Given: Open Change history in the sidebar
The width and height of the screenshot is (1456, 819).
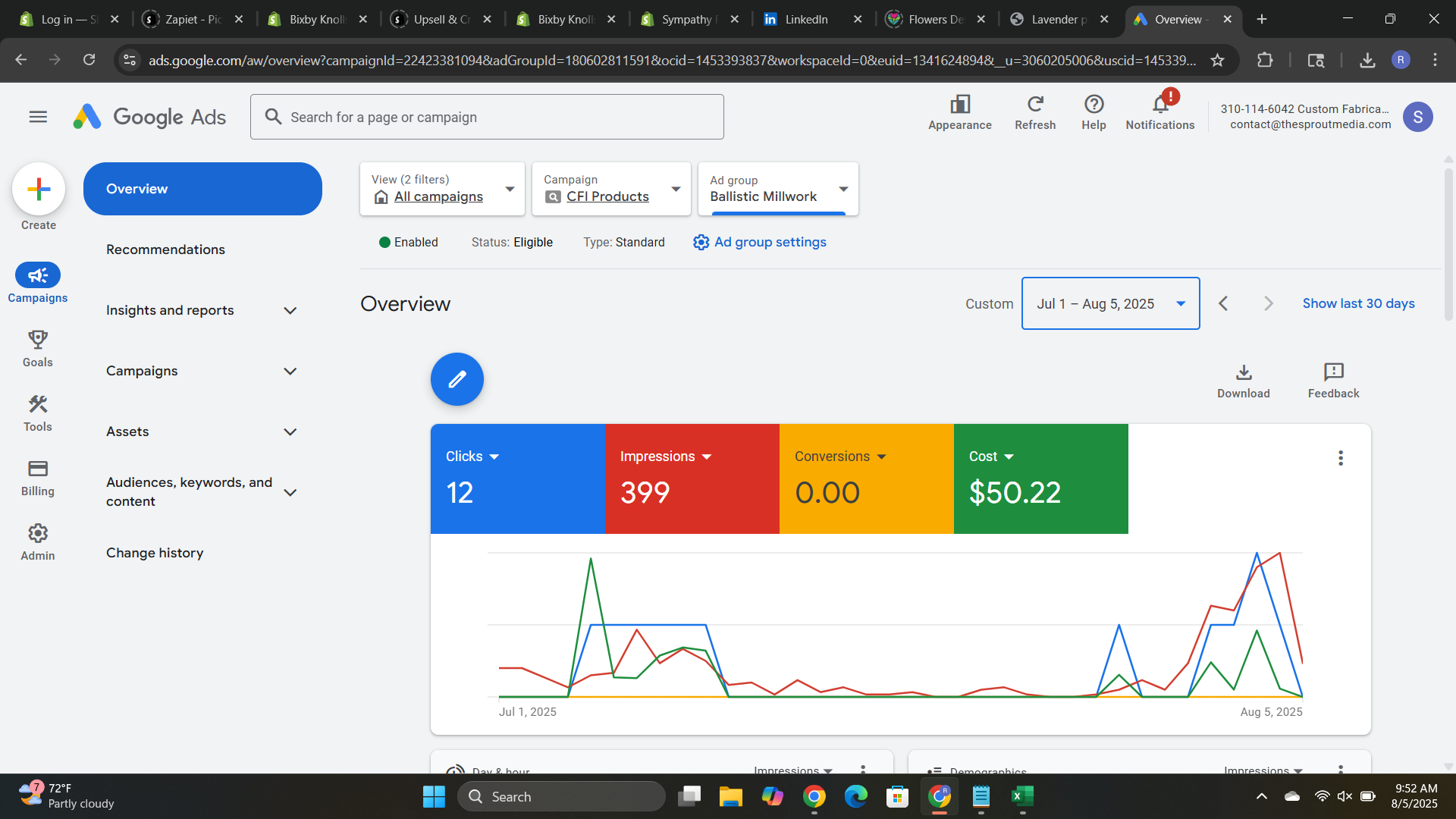Looking at the screenshot, I should 155,553.
